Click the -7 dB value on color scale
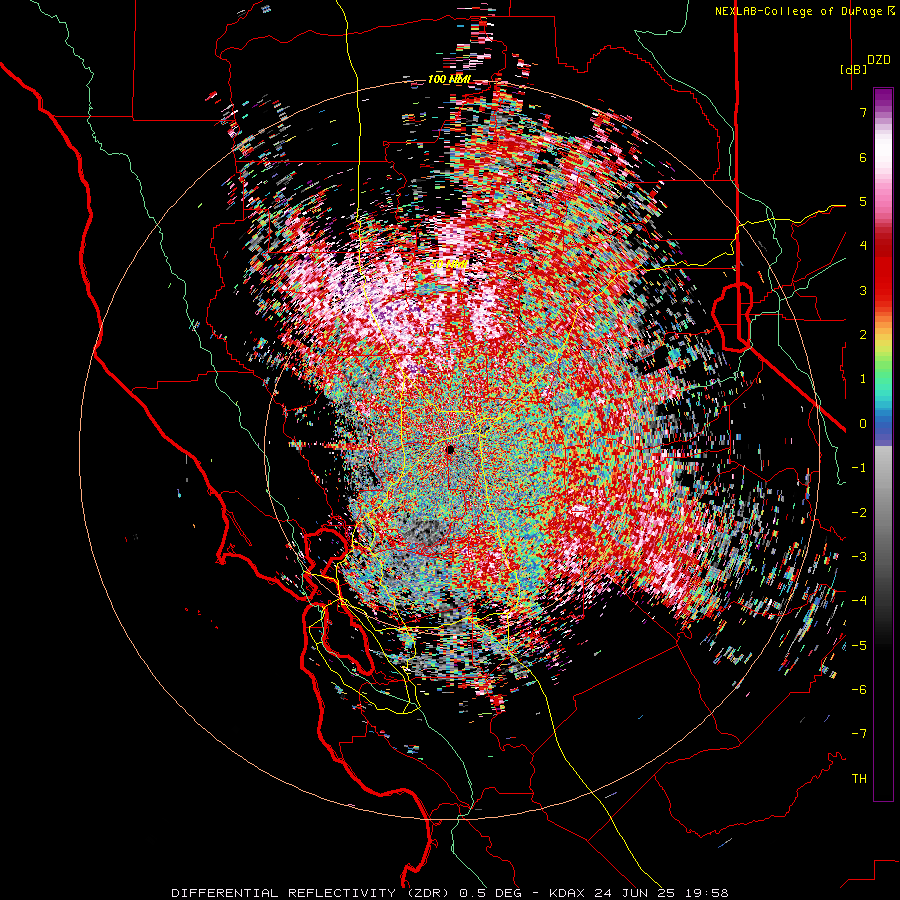900x900 pixels. pos(859,734)
